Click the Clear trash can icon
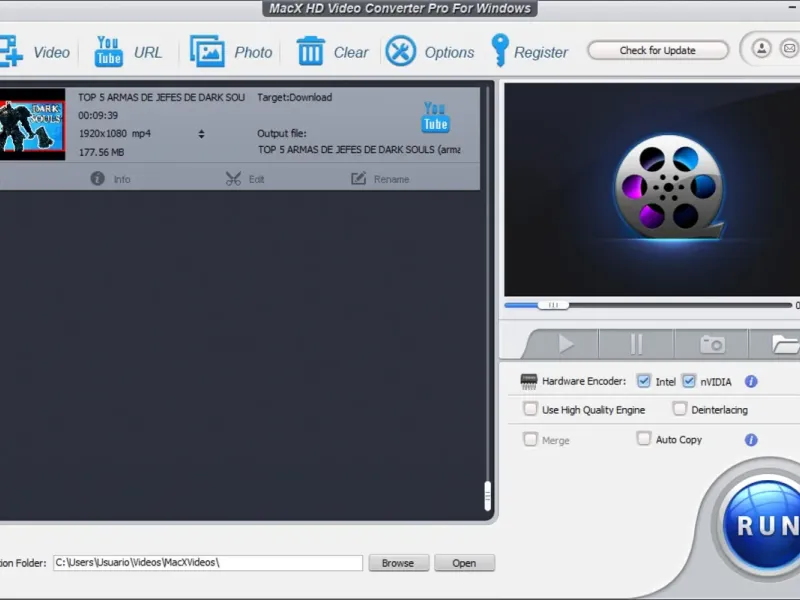800x600 pixels. tap(310, 51)
